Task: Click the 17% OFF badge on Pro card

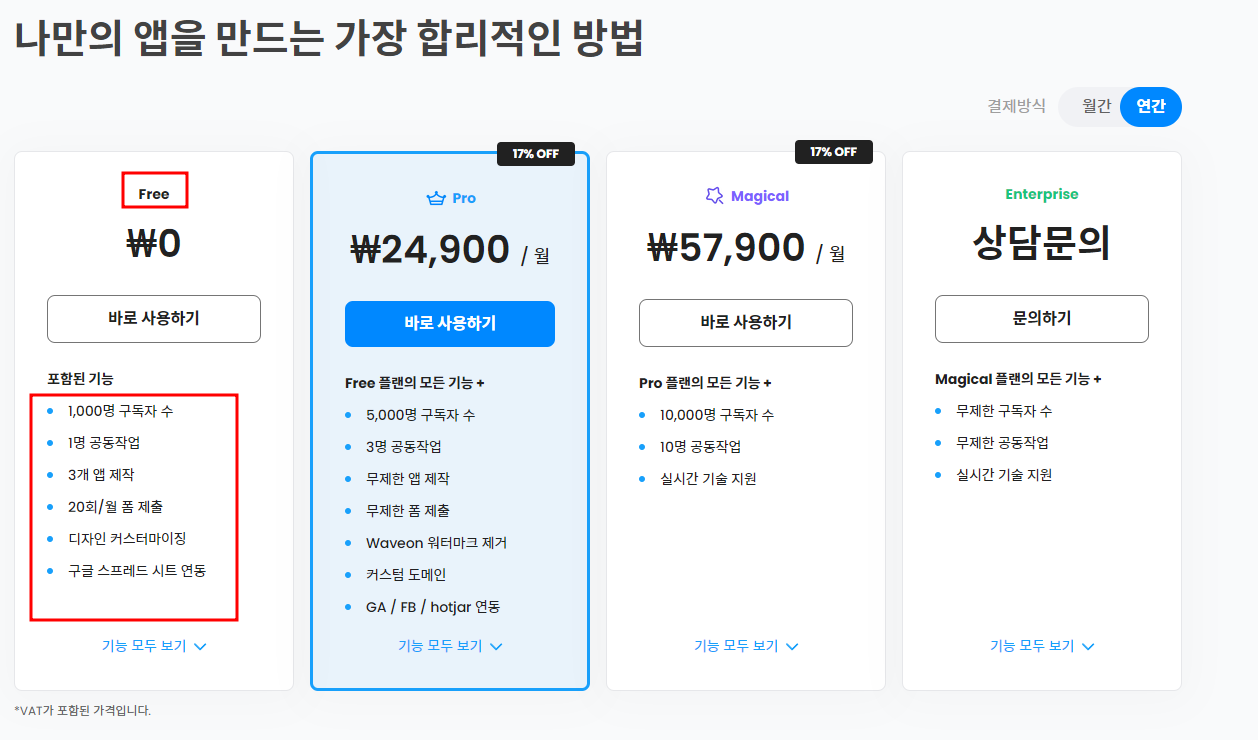Action: (536, 152)
